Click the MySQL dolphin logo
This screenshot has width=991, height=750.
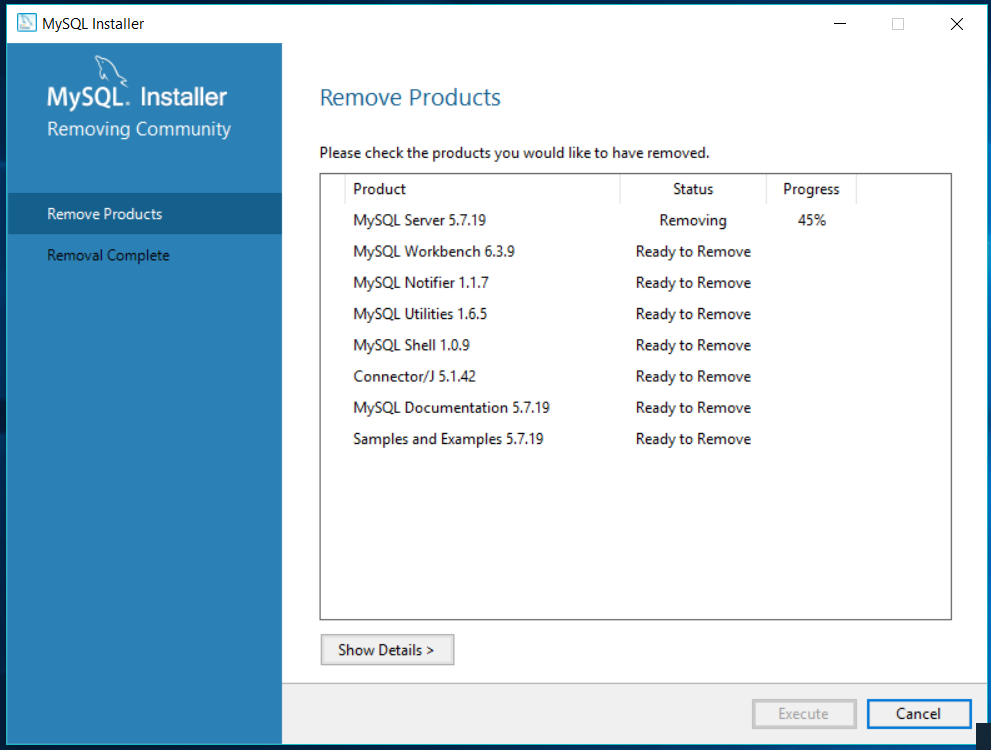click(111, 70)
